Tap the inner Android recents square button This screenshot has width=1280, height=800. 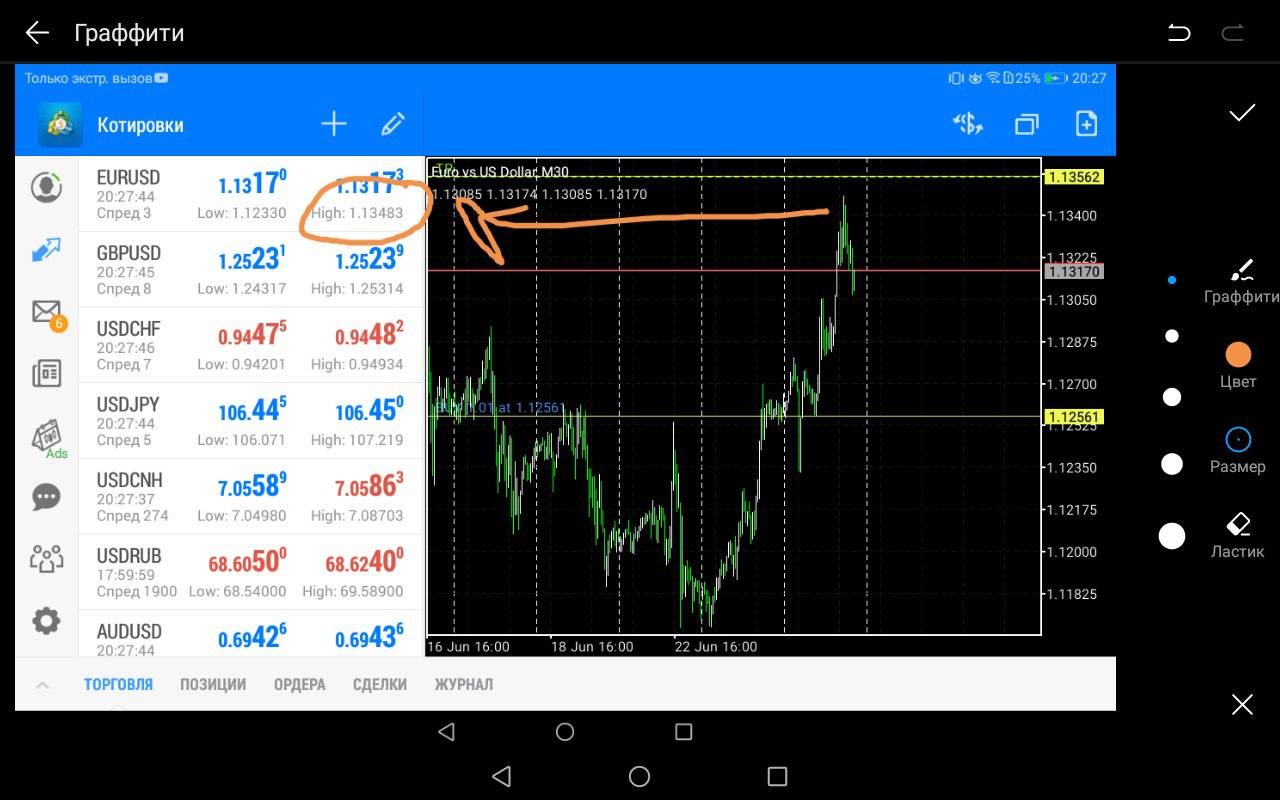pyautogui.click(x=684, y=732)
